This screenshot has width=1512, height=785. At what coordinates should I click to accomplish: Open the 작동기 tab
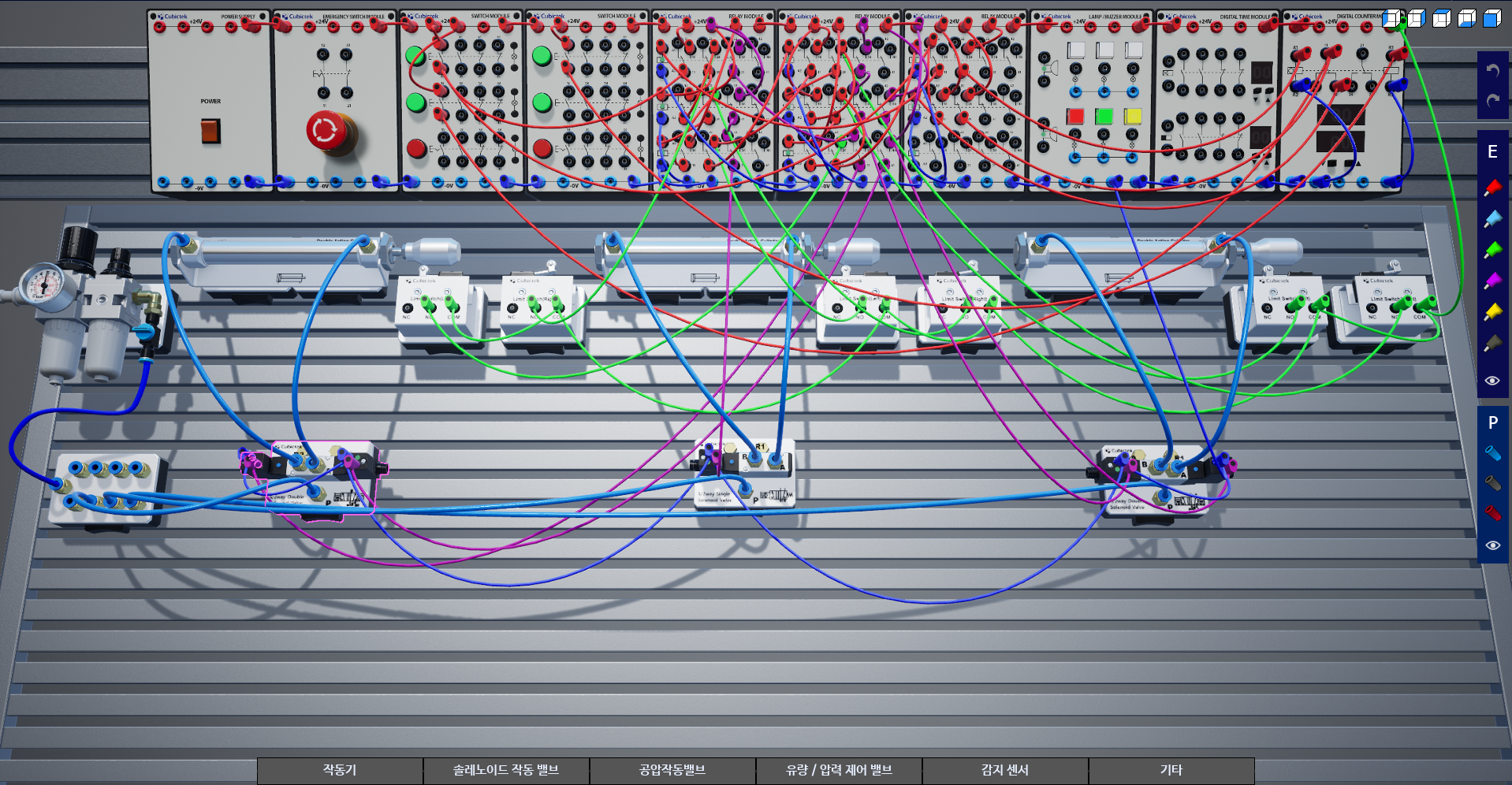tap(340, 770)
